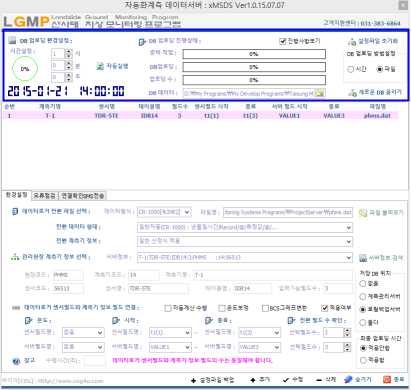
Task: Open the 시작 서버필드명 VALUE1 dropdown
Action: click(170, 347)
